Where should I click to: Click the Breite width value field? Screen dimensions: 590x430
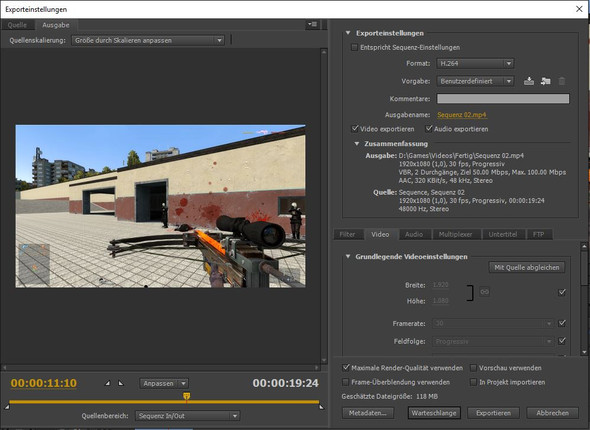tap(440, 285)
